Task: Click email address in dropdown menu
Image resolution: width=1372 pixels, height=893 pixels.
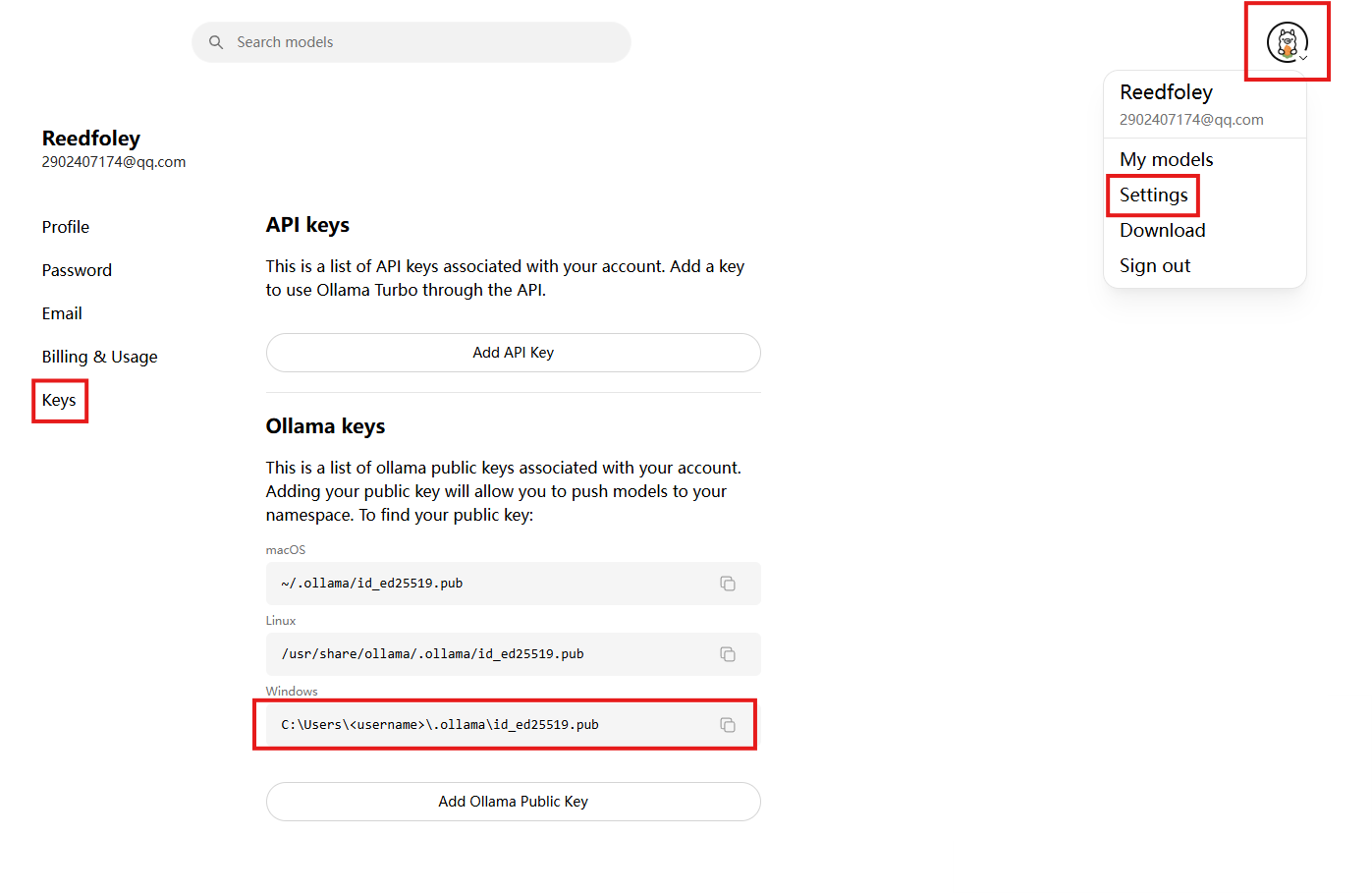Action: point(1192,120)
